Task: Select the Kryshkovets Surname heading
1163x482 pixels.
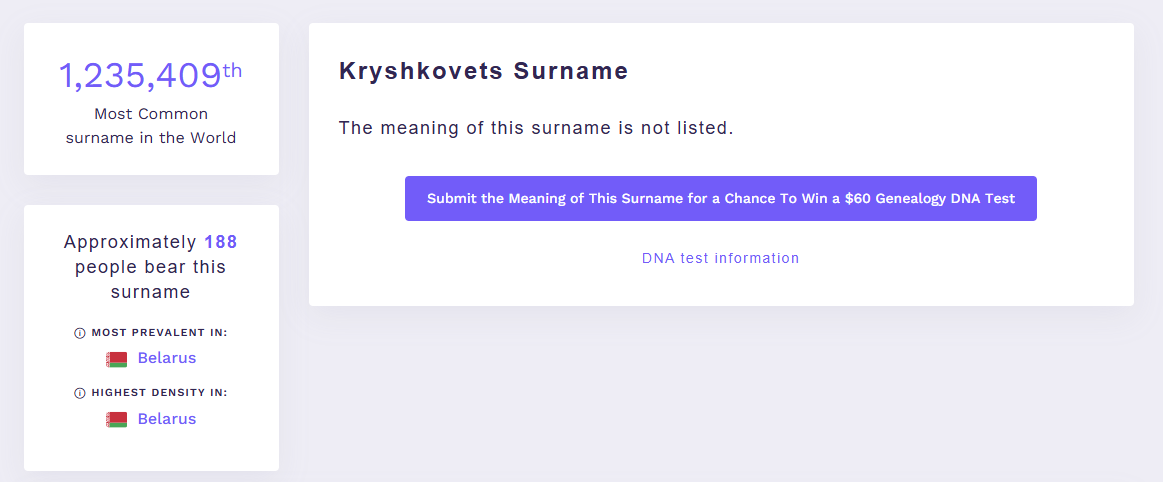Action: point(484,71)
